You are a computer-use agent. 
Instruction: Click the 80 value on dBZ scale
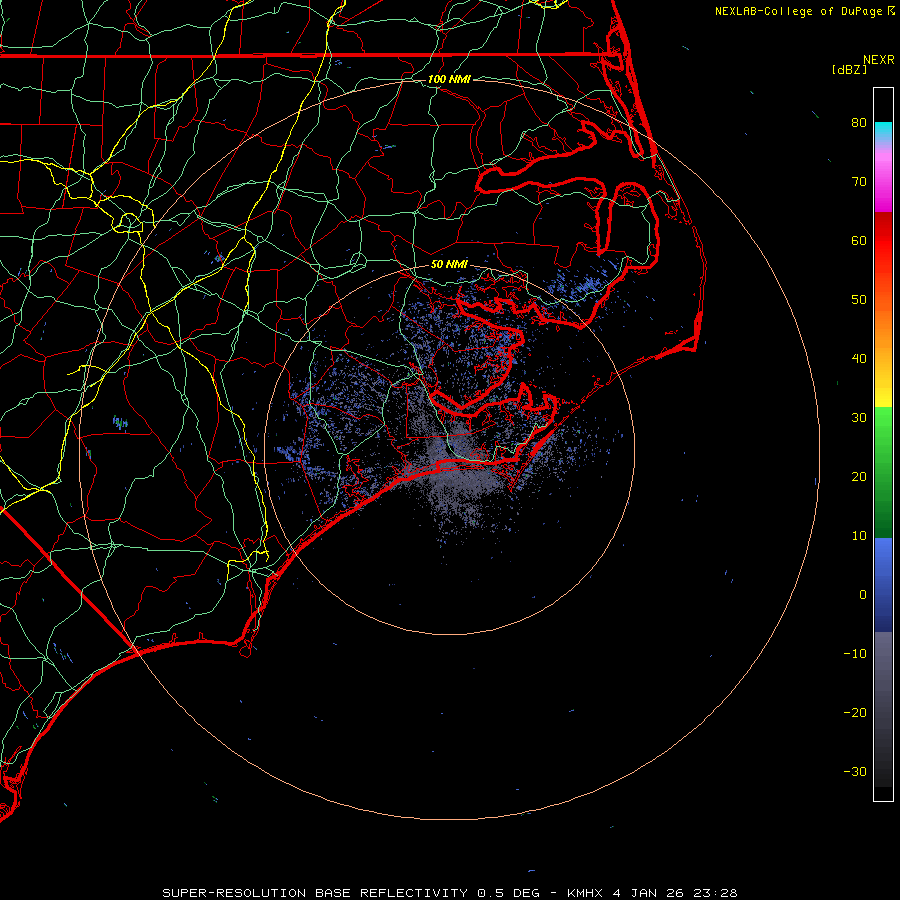859,122
